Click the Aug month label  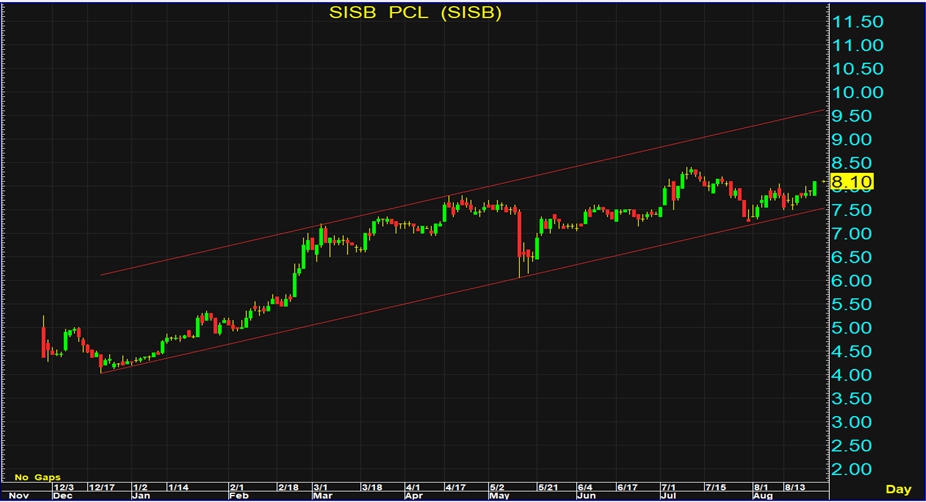tap(764, 496)
